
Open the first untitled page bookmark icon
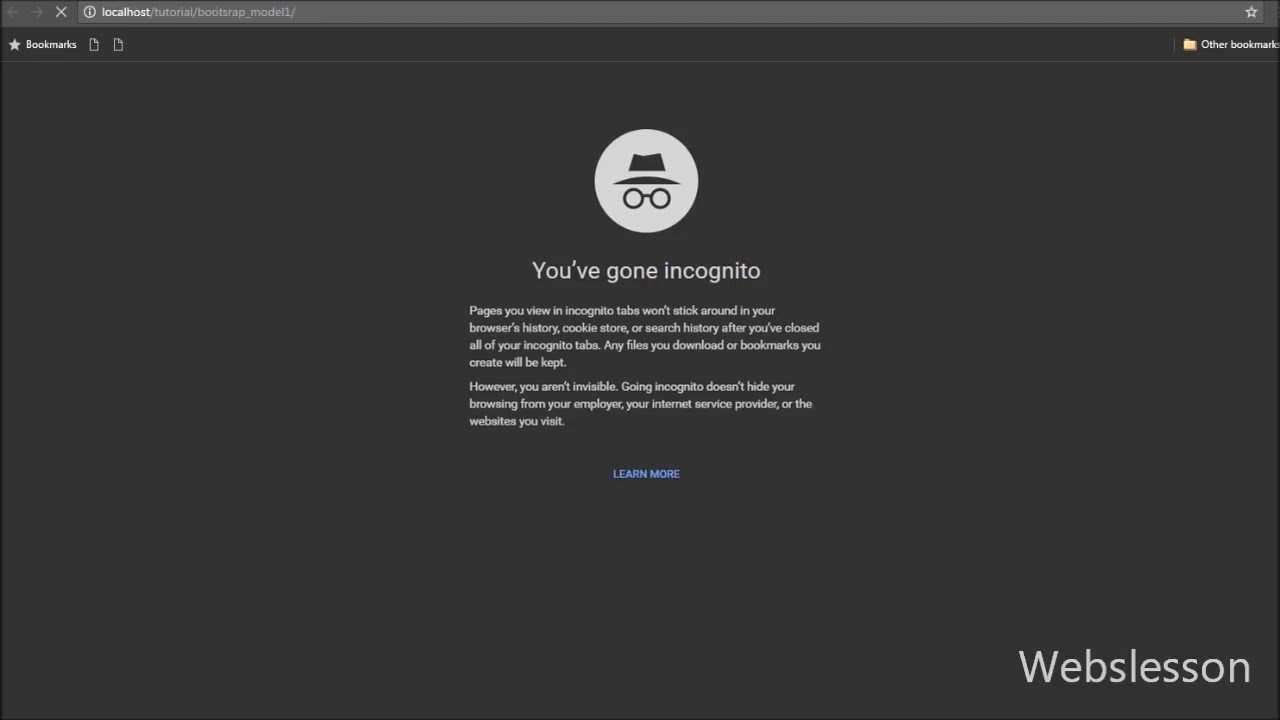94,44
